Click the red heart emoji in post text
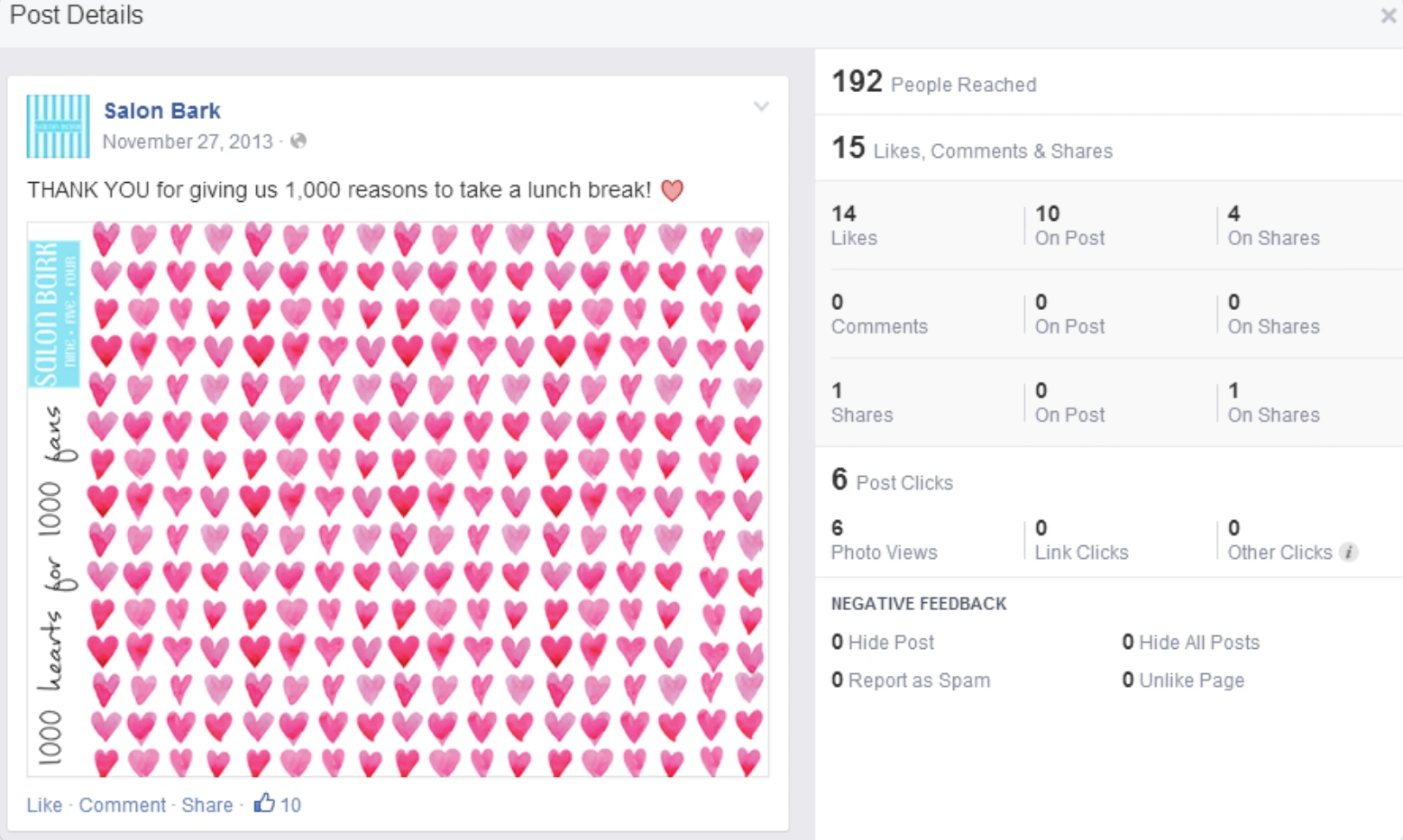The height and width of the screenshot is (840, 1403). [x=672, y=190]
